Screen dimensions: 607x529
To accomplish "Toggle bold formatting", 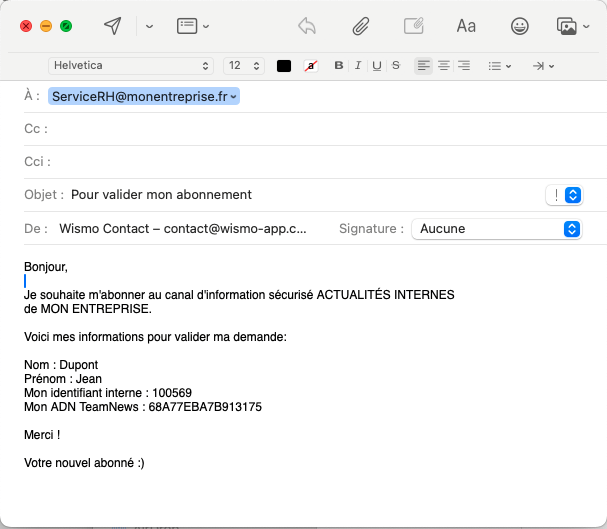I will (339, 66).
